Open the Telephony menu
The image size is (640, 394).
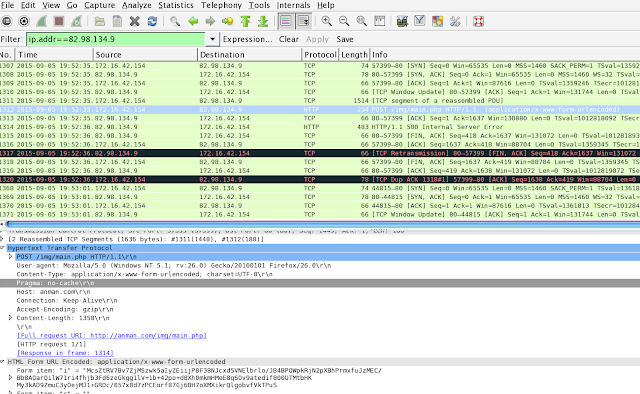click(x=221, y=5)
